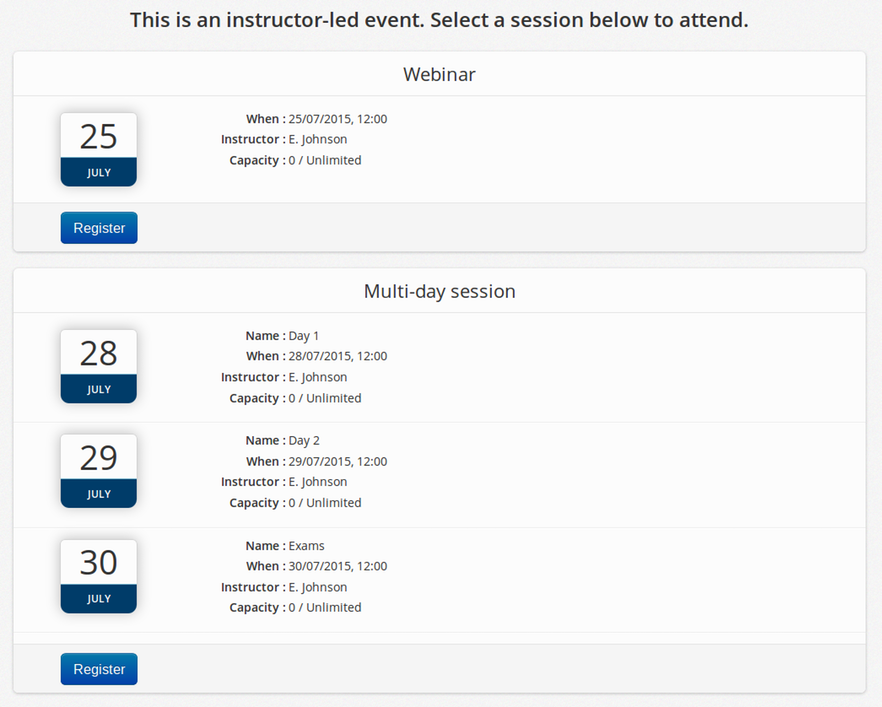The height and width of the screenshot is (707, 882).
Task: Click Register button for Multi-day session
Action: point(99,669)
